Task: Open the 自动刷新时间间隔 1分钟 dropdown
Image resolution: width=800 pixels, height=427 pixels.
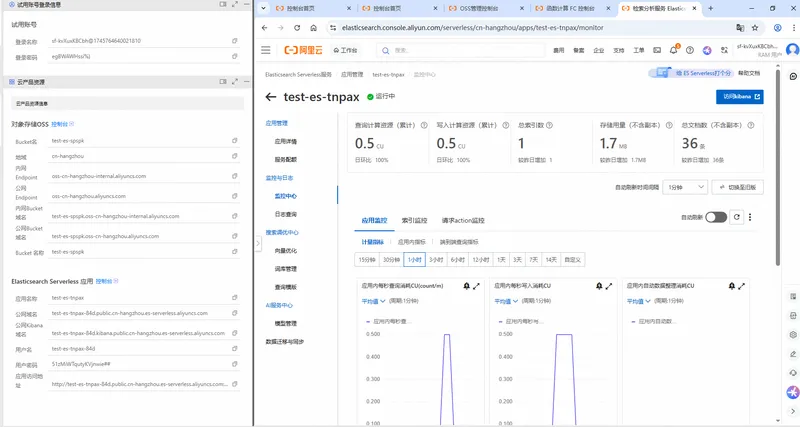Action: 685,187
